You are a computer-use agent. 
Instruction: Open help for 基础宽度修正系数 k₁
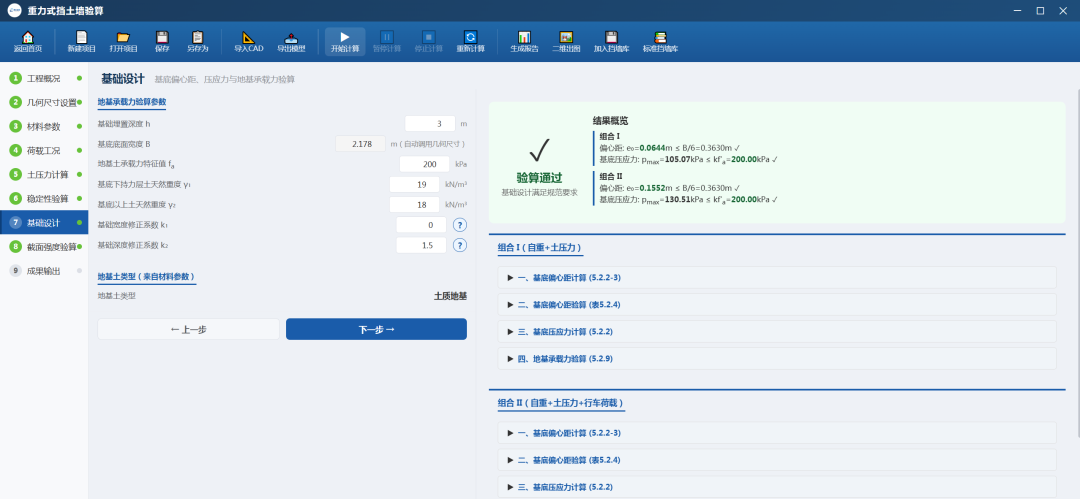[460, 225]
